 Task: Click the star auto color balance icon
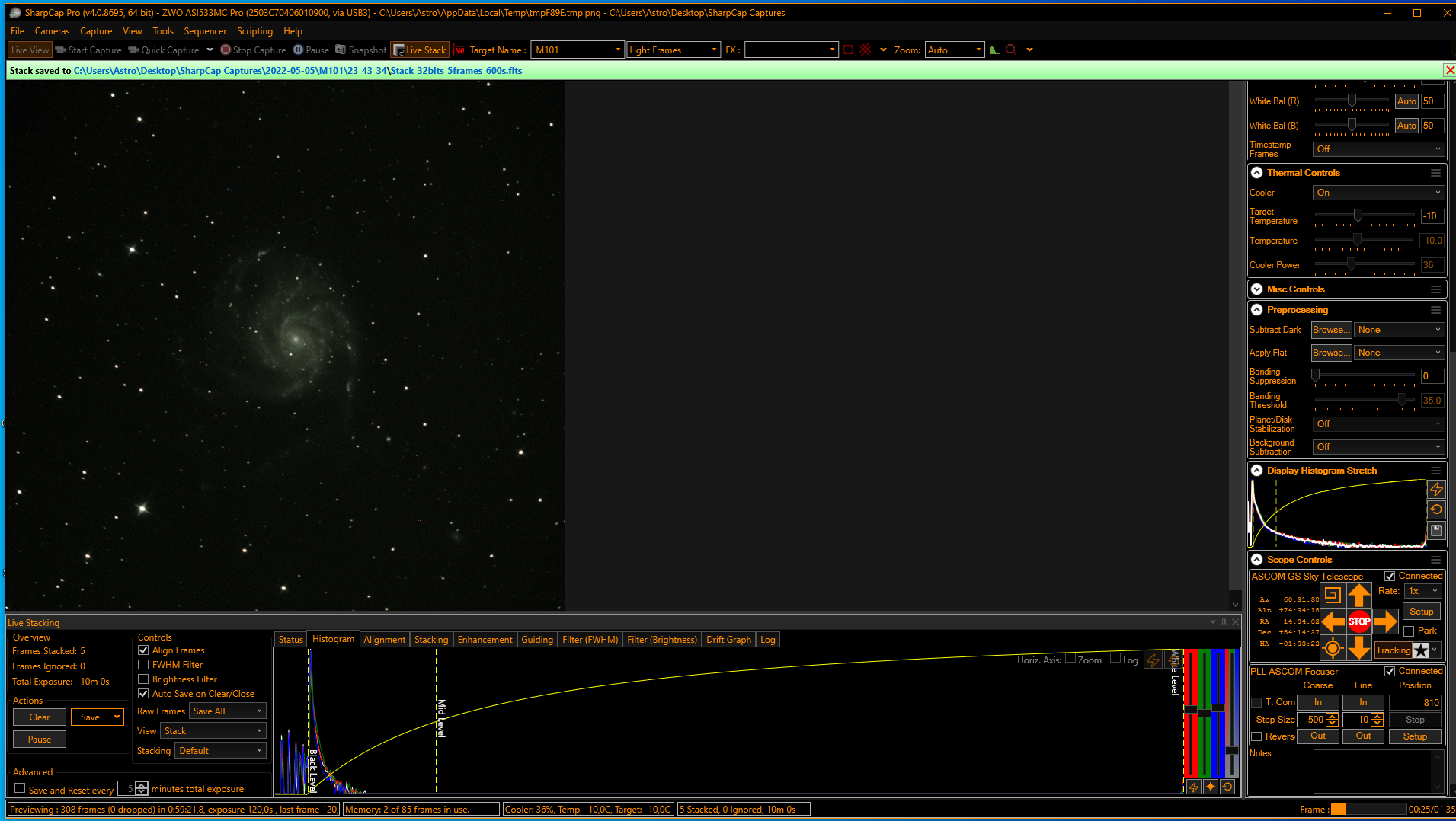1211,787
